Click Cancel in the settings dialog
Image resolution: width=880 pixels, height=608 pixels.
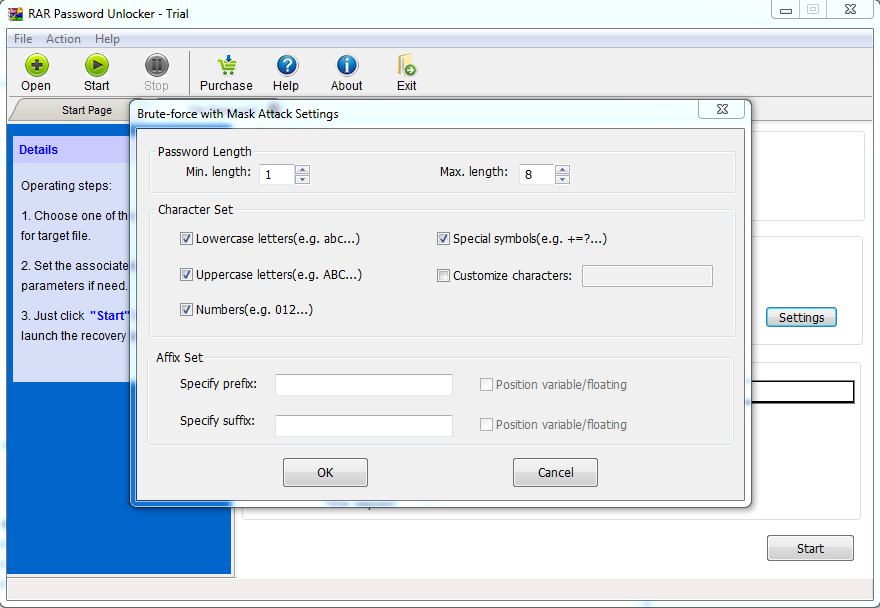click(x=555, y=473)
